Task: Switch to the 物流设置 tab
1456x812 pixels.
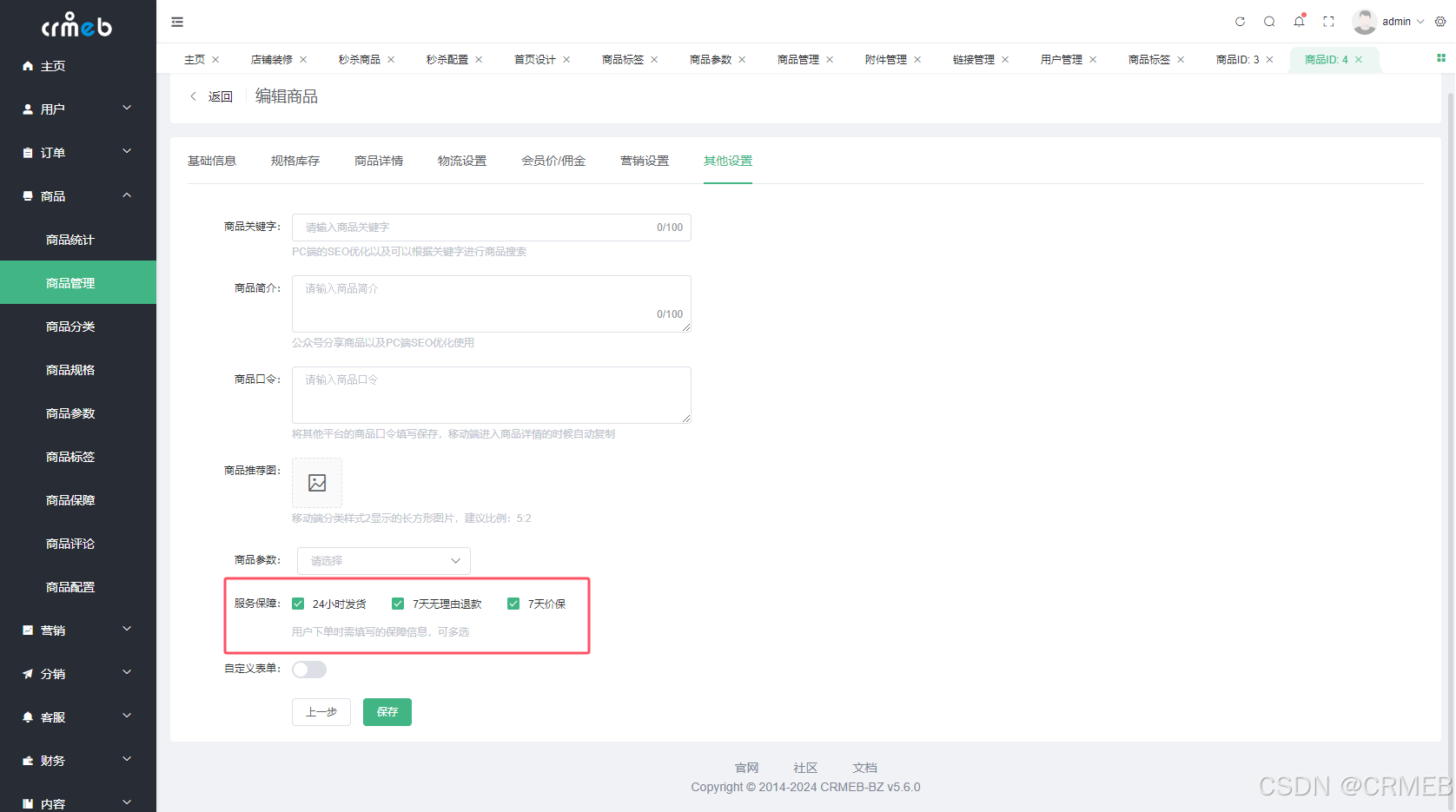Action: (x=462, y=161)
